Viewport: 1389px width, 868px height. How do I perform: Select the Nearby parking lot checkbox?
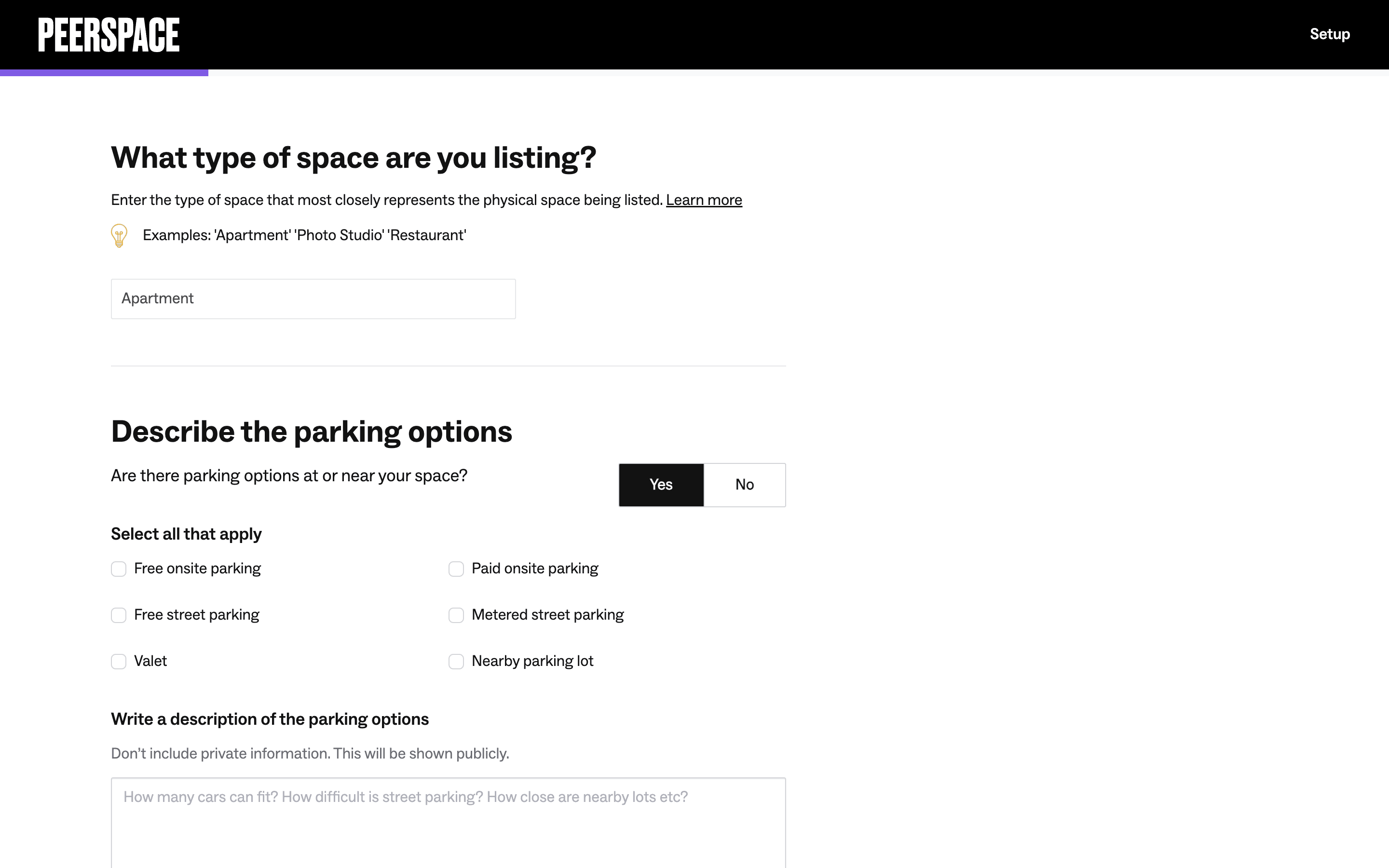click(x=456, y=661)
